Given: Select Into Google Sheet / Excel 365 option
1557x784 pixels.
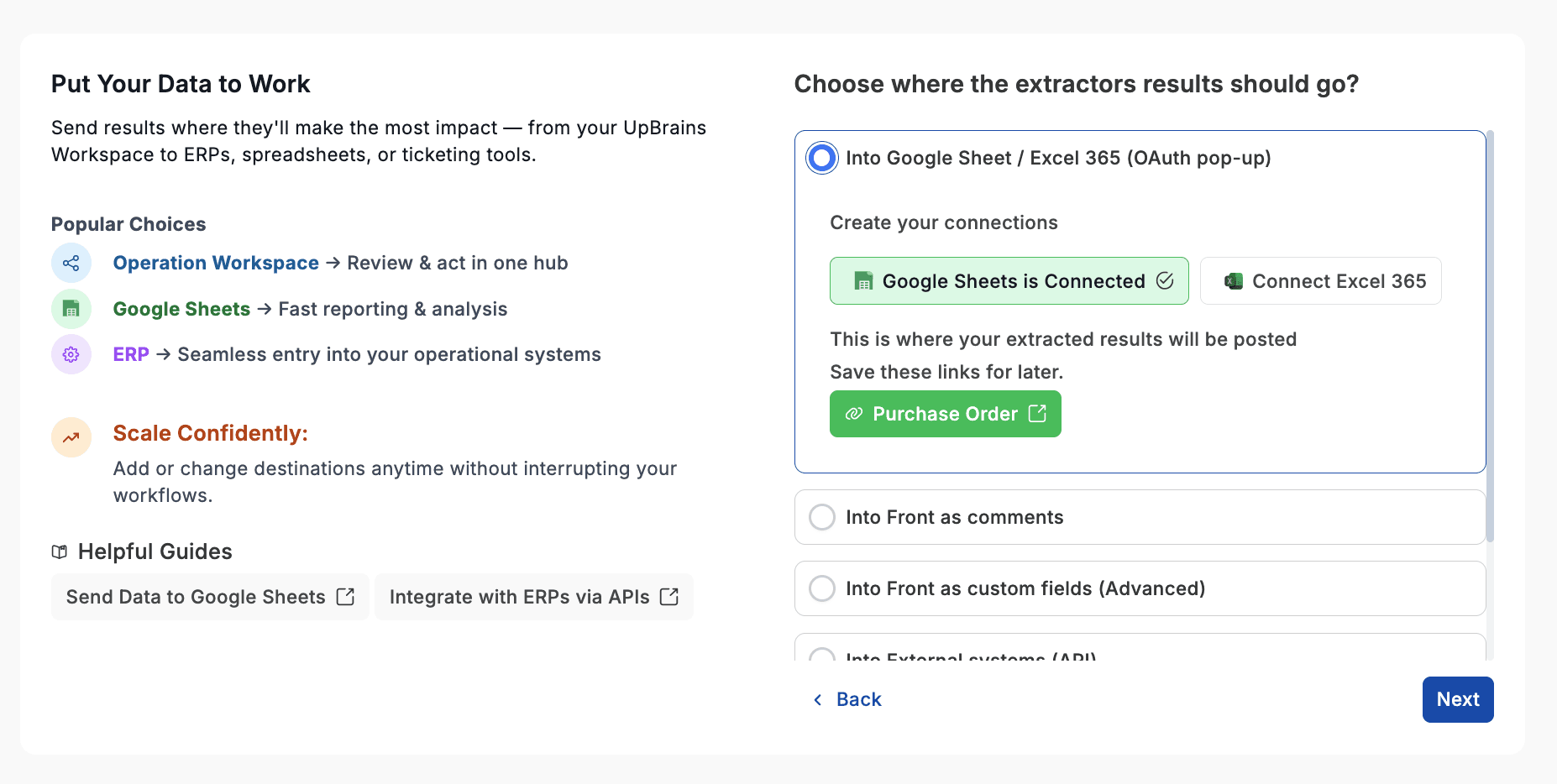Looking at the screenshot, I should coord(822,158).
